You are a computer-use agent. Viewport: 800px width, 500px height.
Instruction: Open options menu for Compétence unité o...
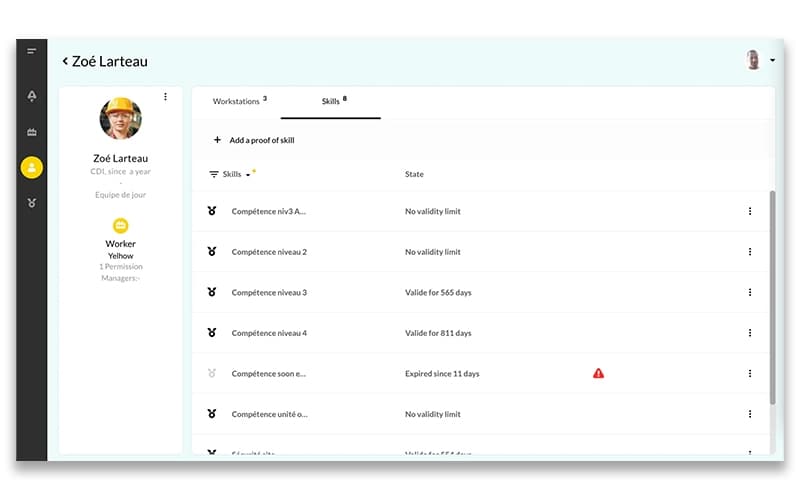click(x=750, y=414)
